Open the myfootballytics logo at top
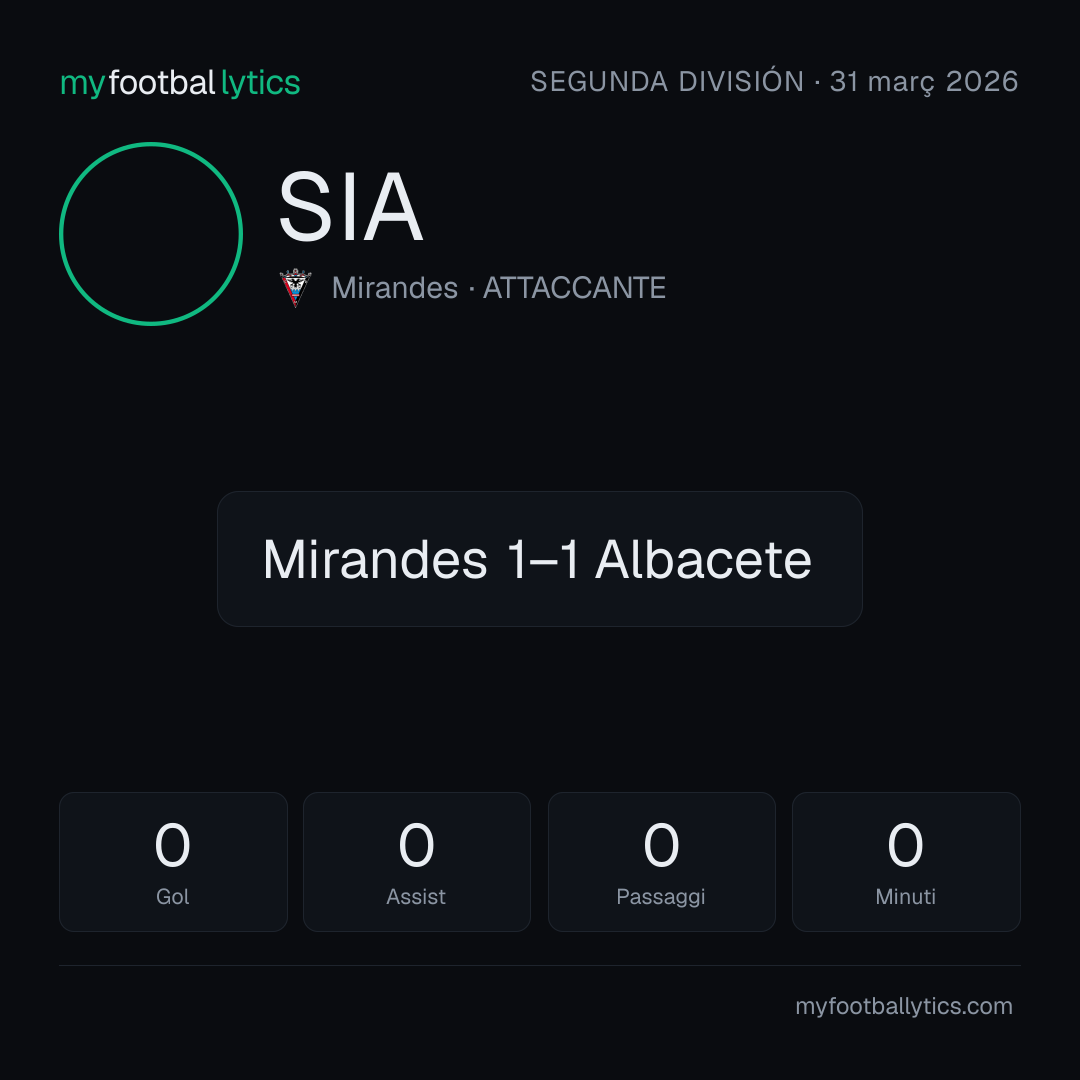This screenshot has height=1080, width=1080. pyautogui.click(x=180, y=83)
